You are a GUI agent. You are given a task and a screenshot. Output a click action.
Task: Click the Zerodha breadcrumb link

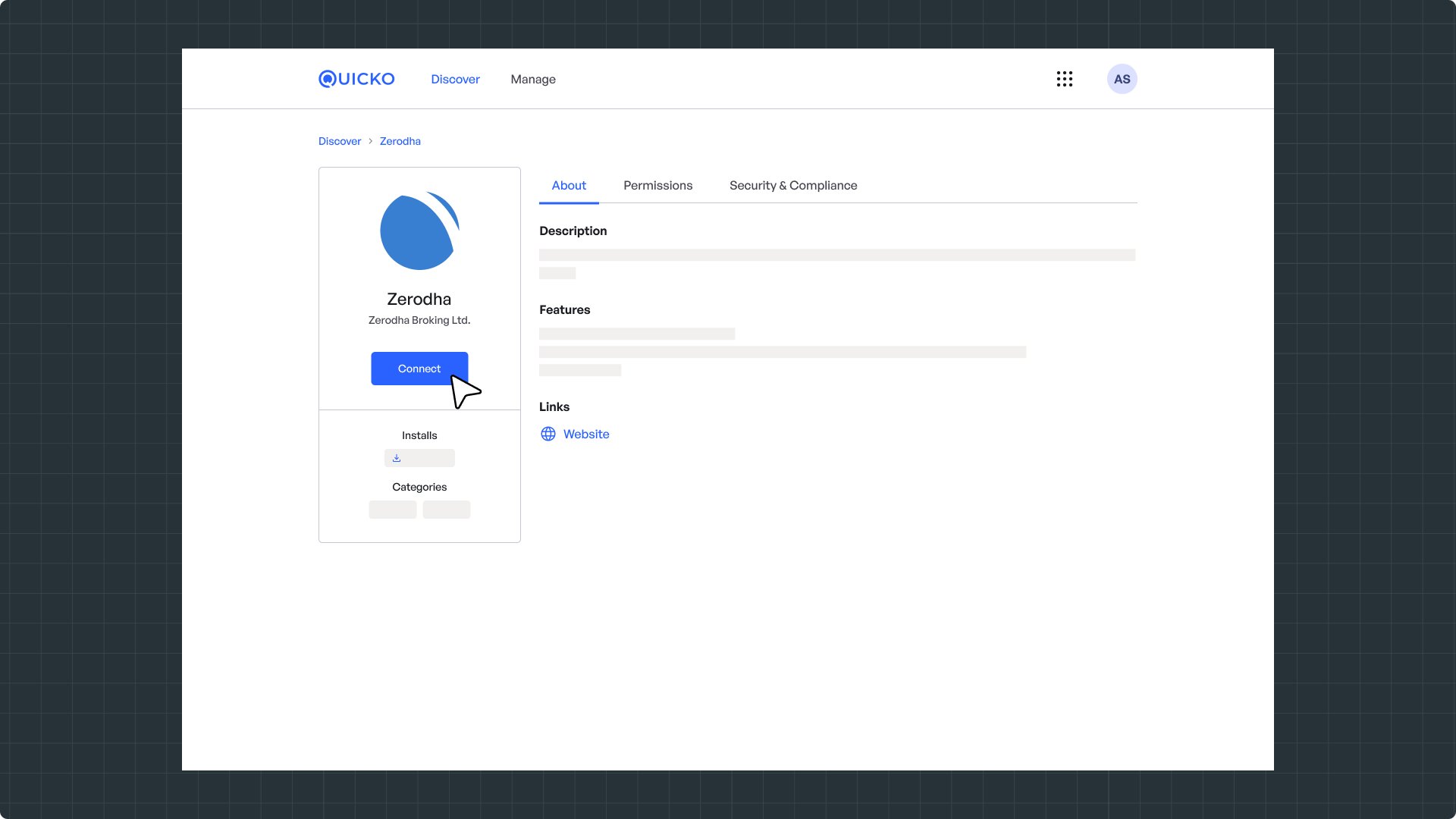[x=400, y=141]
